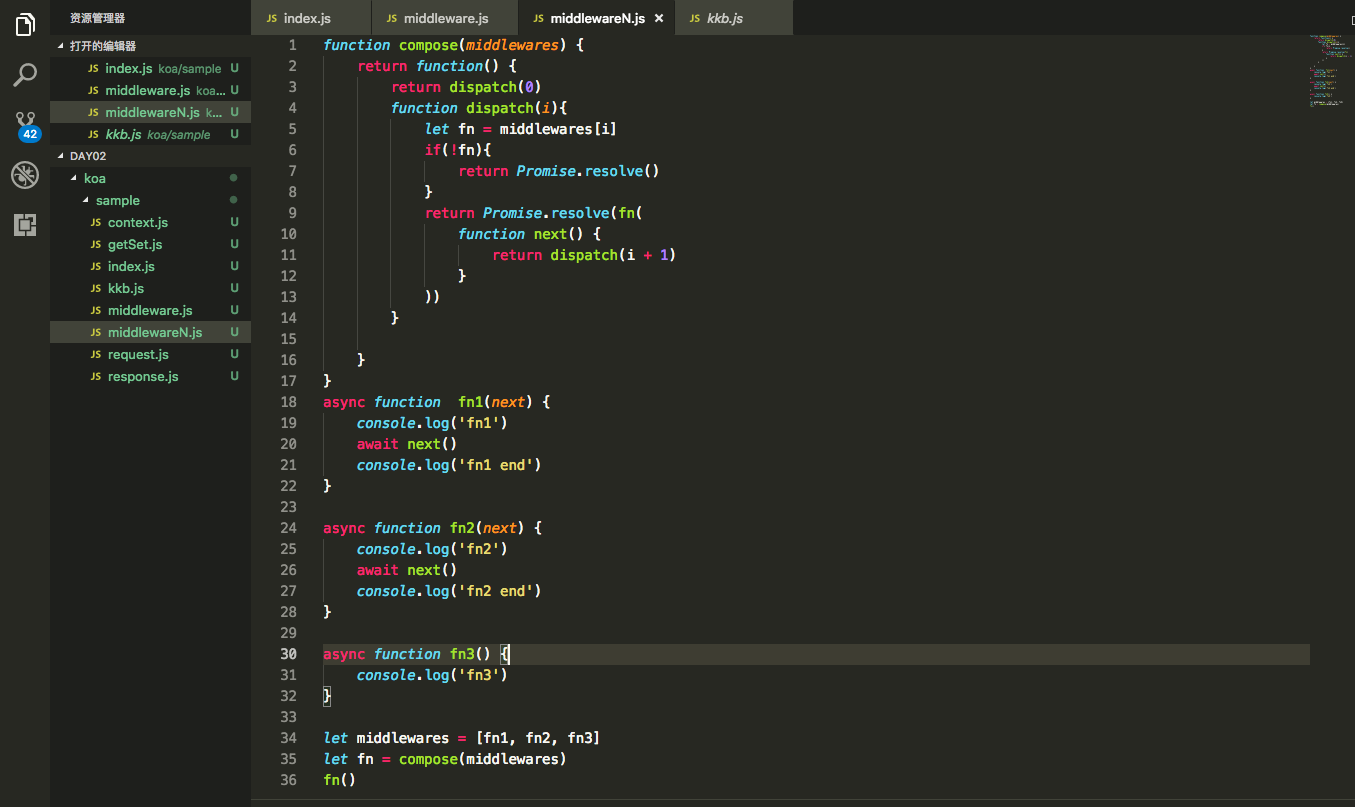Click the 资源管理器 panel title
The width and height of the screenshot is (1355, 807).
(97, 18)
